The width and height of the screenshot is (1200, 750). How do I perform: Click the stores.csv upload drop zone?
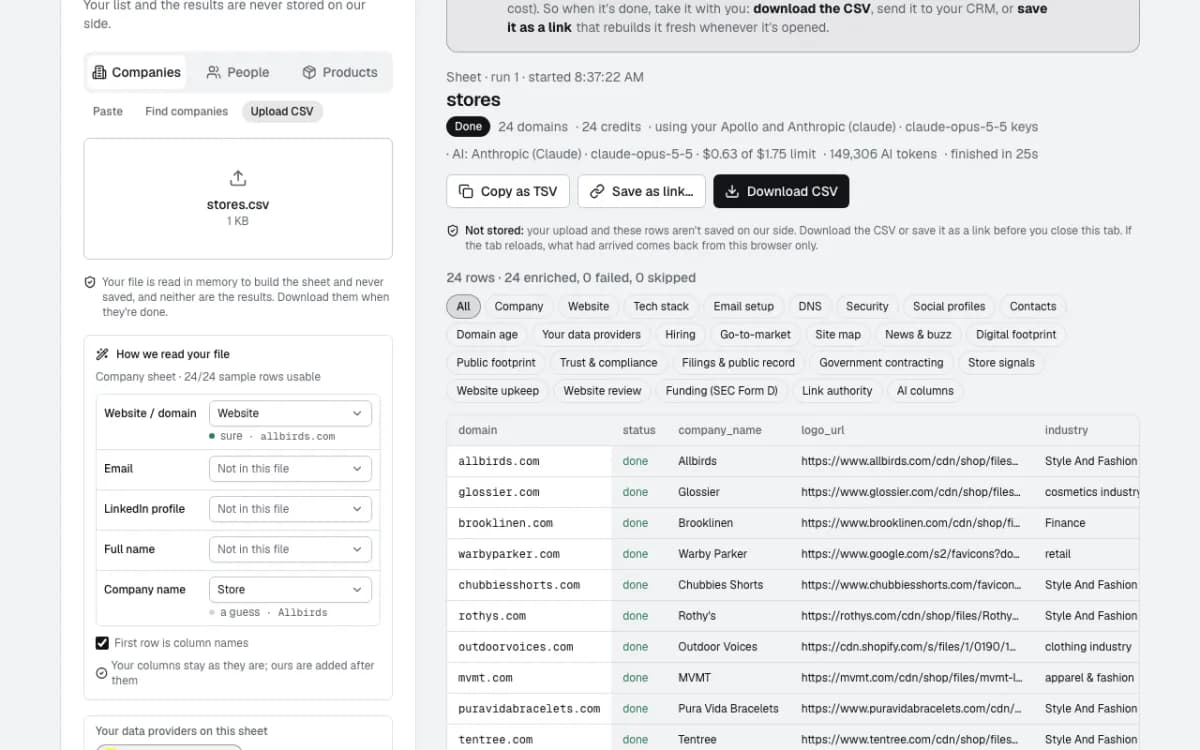(238, 199)
